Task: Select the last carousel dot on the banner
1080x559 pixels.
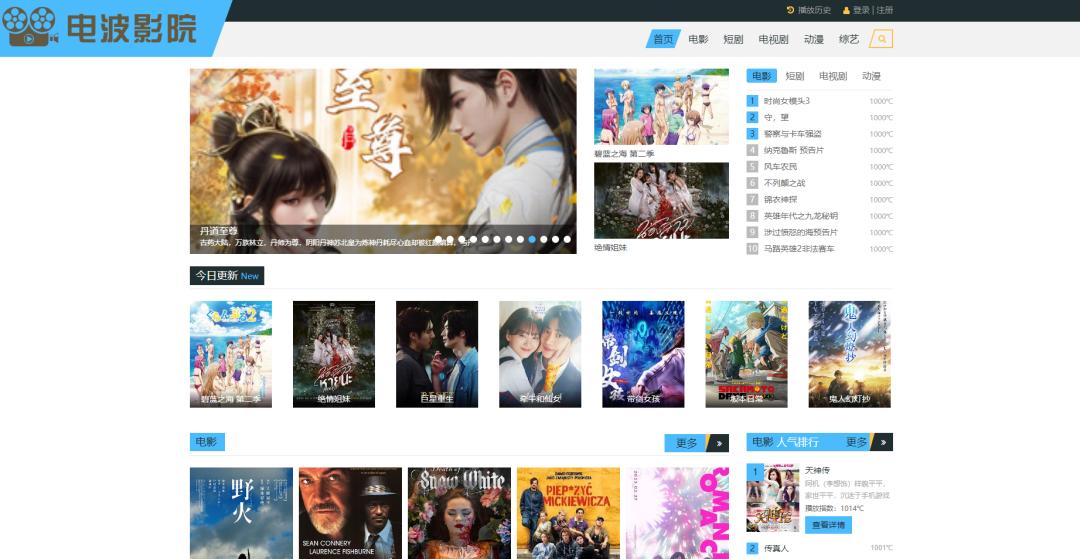Action: pos(567,240)
